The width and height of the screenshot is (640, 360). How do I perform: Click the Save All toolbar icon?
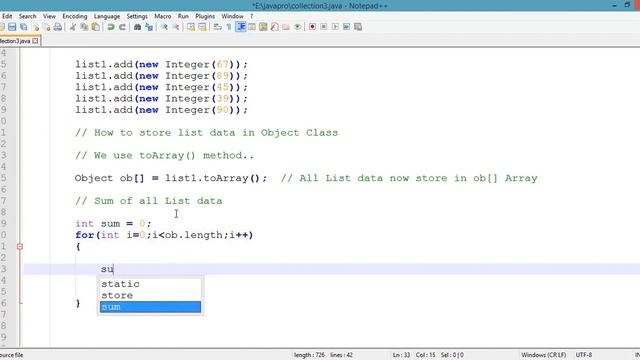pos(24,27)
